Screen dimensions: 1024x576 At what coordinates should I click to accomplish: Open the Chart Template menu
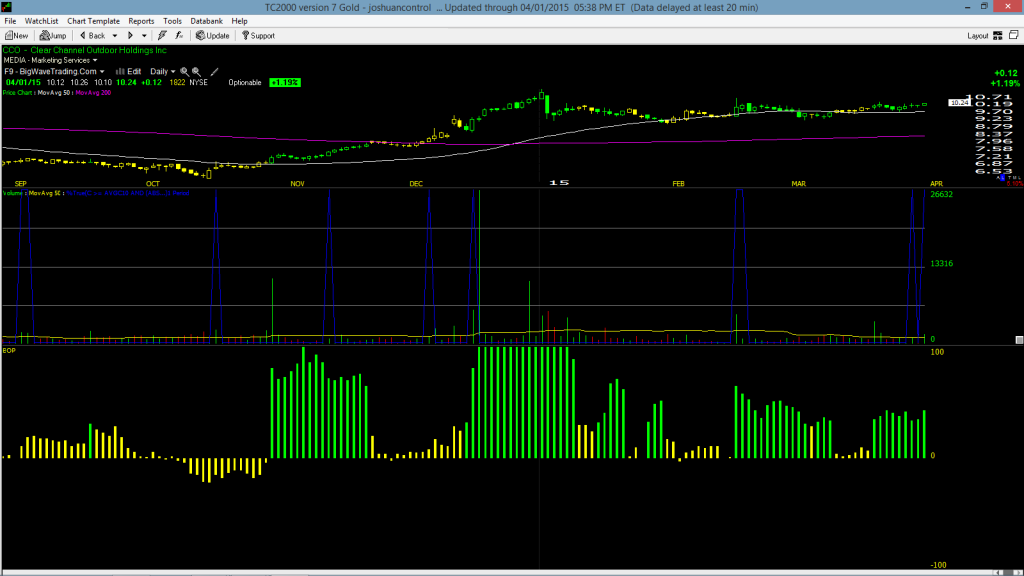(93, 21)
